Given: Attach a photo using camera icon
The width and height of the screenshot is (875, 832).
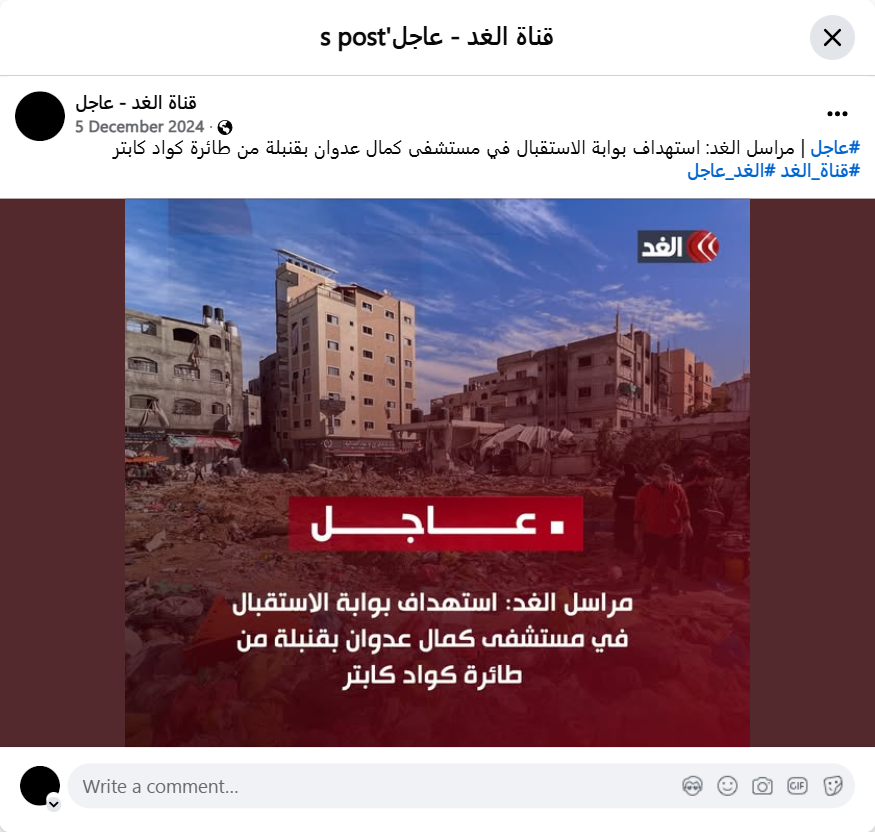Looking at the screenshot, I should click(x=762, y=786).
